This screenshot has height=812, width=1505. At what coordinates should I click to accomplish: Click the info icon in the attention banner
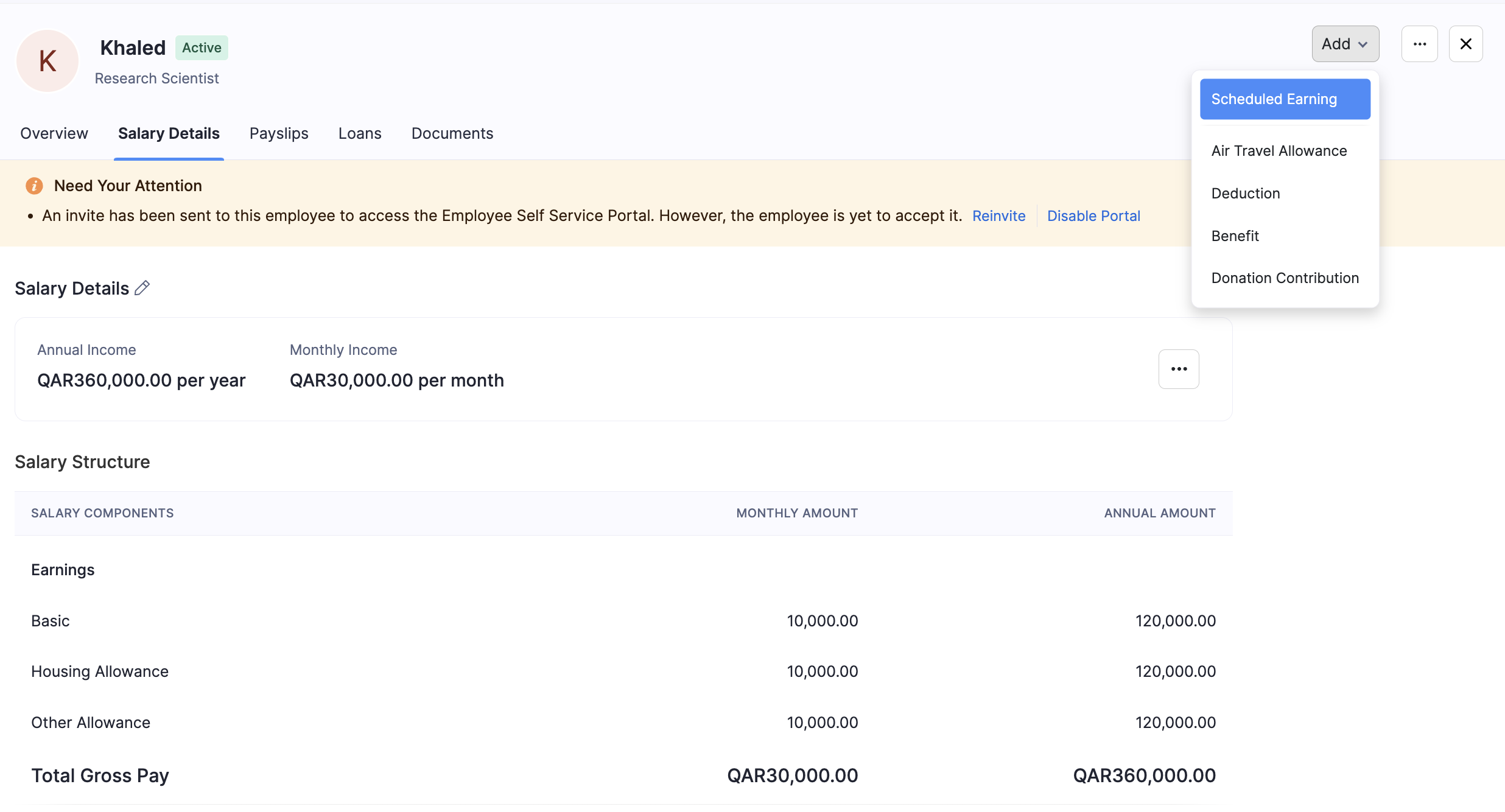34,186
